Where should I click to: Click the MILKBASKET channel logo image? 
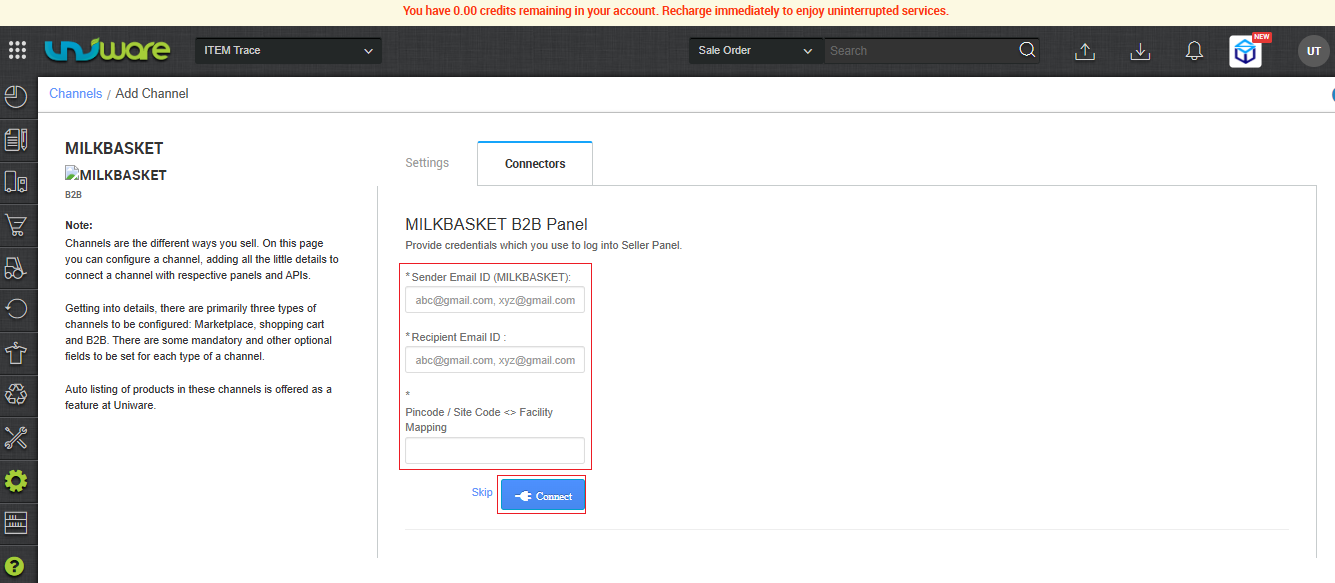coord(116,175)
